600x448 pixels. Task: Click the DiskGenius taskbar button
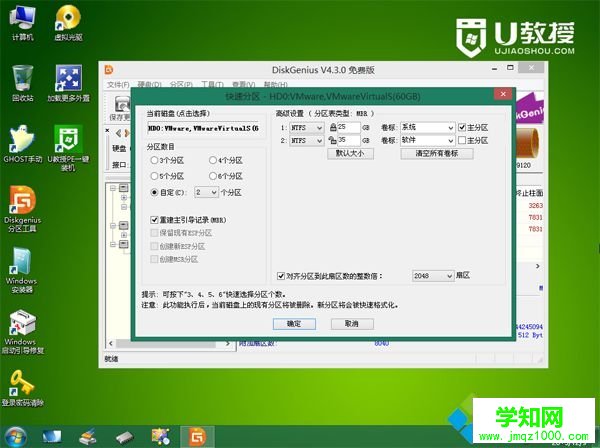[197, 437]
